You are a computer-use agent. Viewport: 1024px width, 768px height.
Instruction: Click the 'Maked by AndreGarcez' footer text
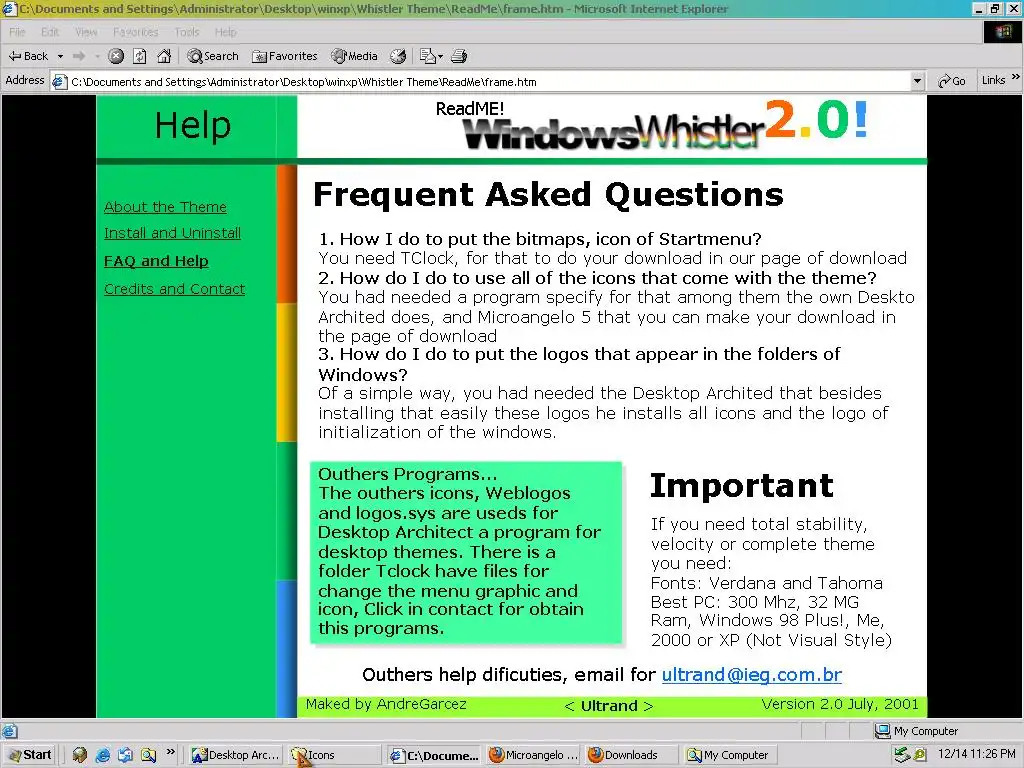386,704
